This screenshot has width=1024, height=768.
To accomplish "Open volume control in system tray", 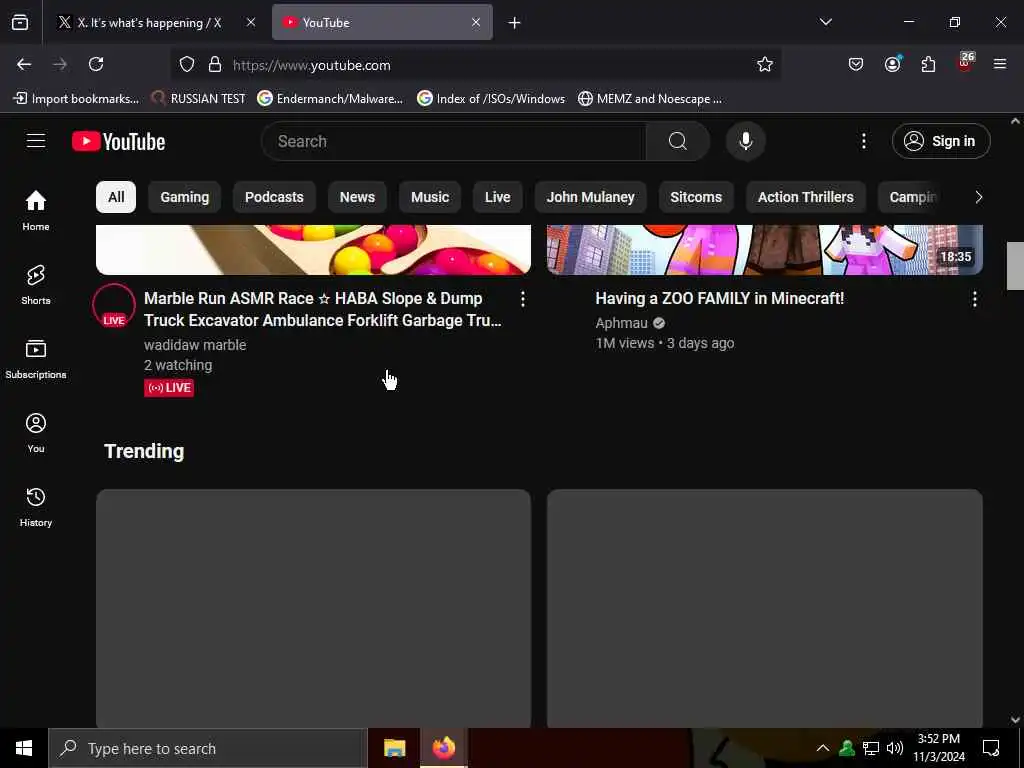I will [895, 748].
